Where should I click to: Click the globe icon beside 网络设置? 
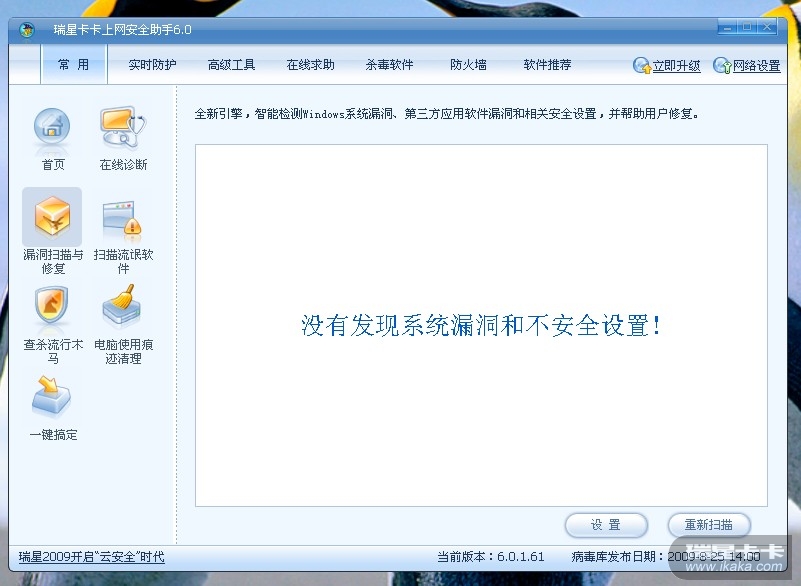(722, 65)
